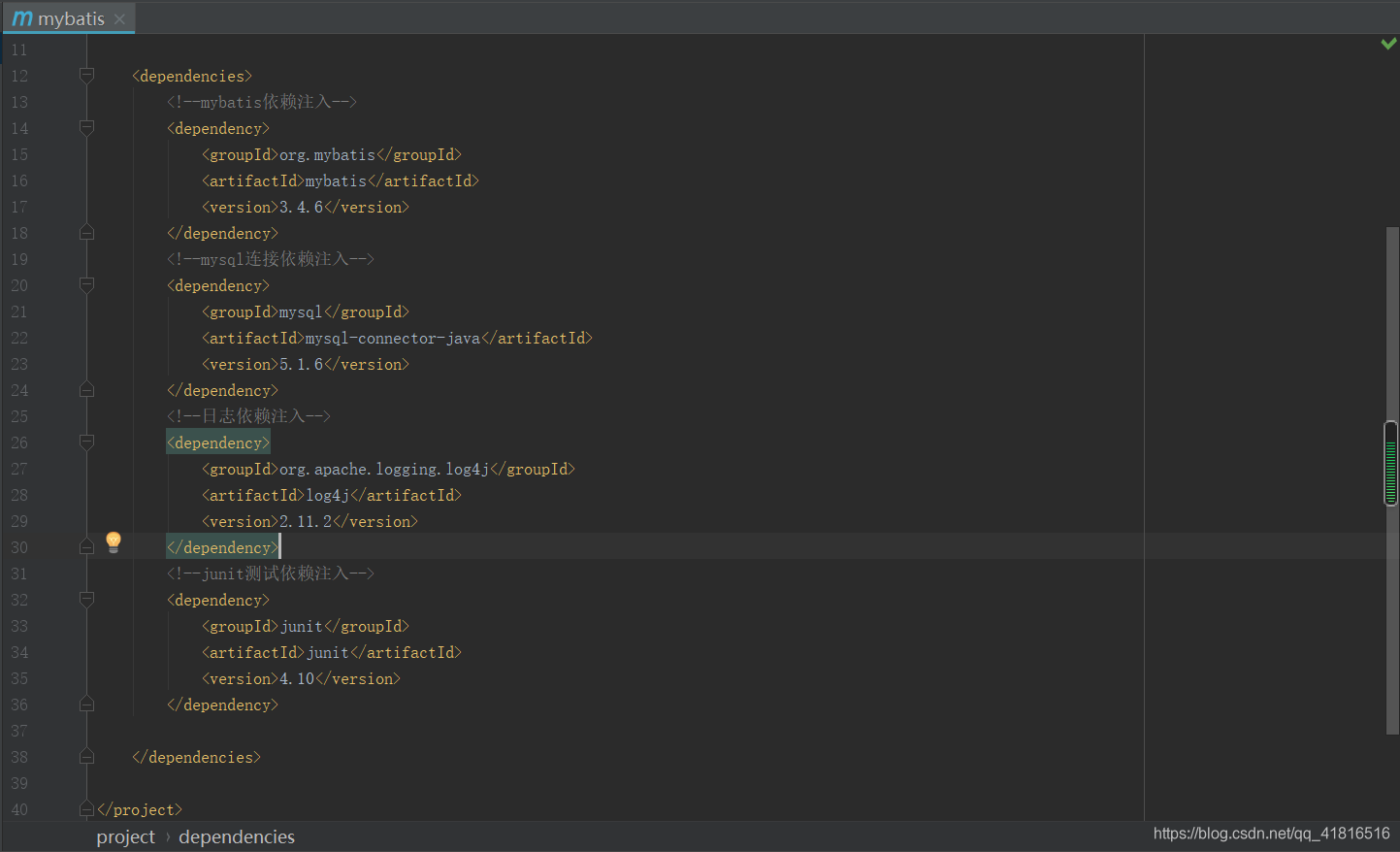Click the green inspection checkmark icon
Image resolution: width=1400 pixels, height=852 pixels.
1388,44
